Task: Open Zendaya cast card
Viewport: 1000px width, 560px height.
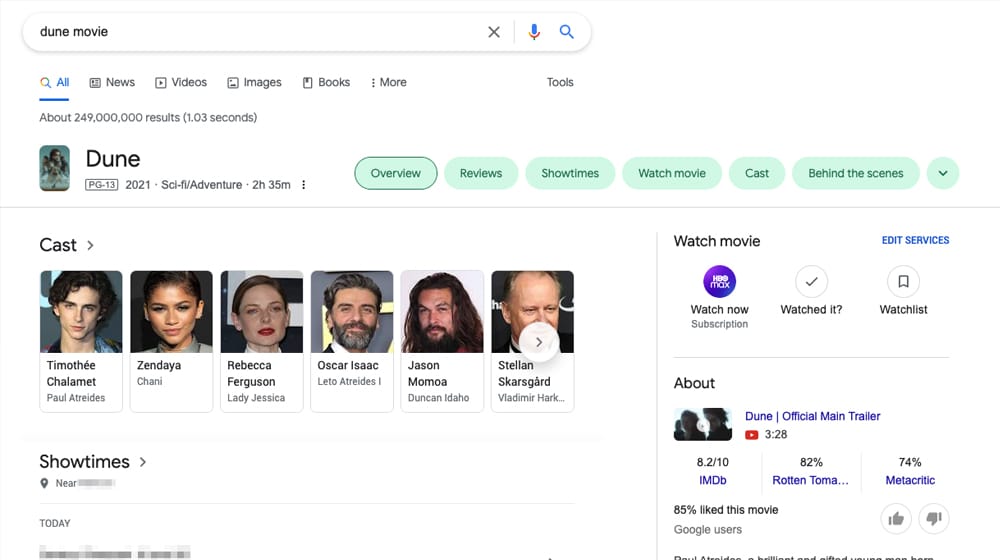Action: pyautogui.click(x=172, y=341)
